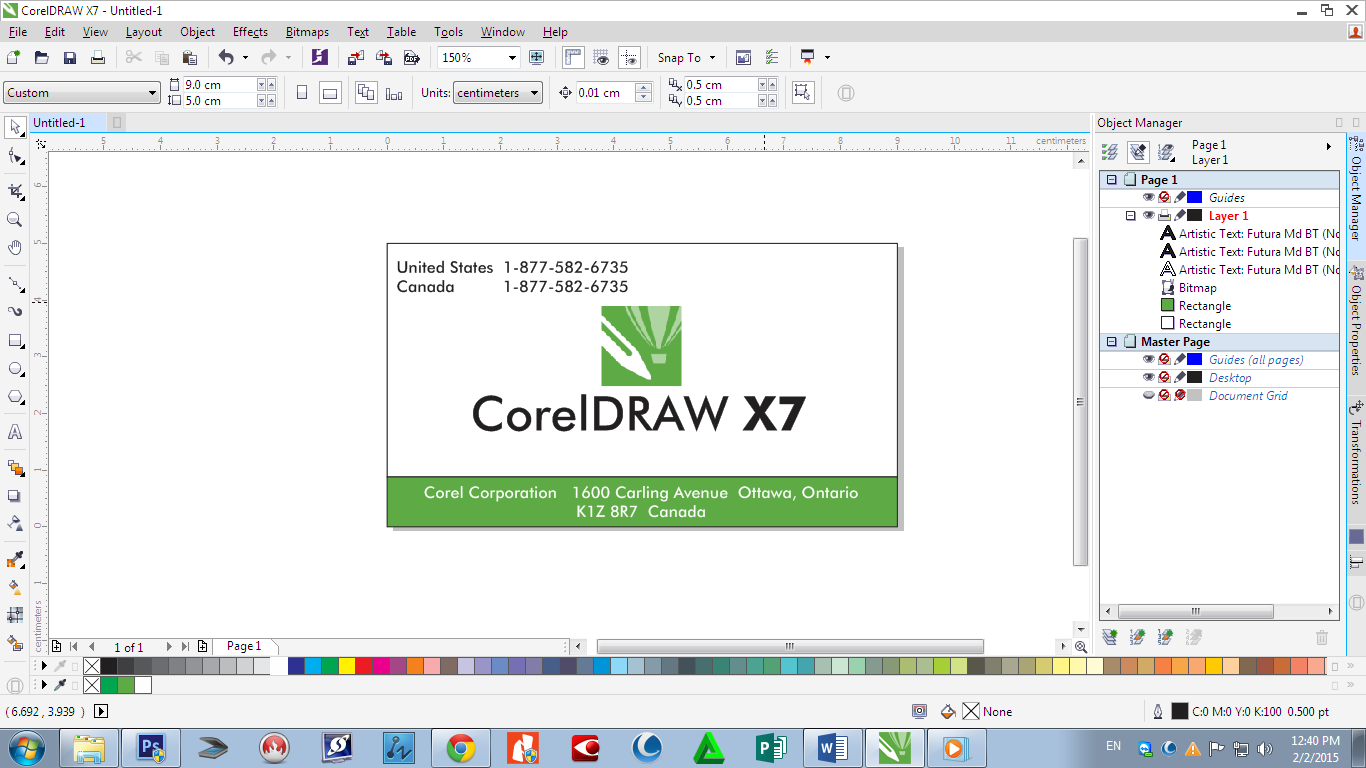The image size is (1366, 768).
Task: Open Google Chrome from the taskbar
Action: pos(461,747)
